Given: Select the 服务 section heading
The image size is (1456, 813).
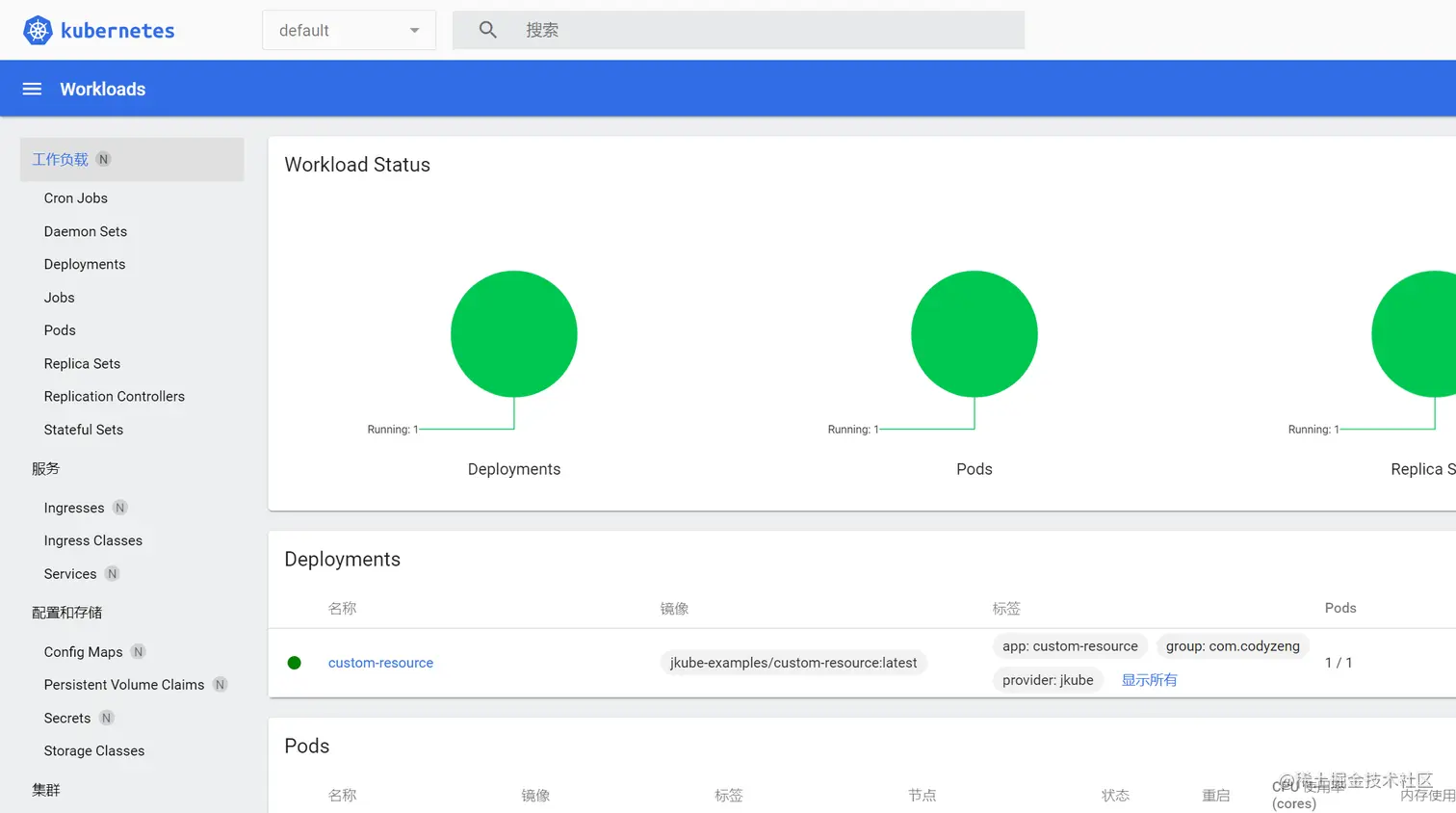Looking at the screenshot, I should tap(45, 469).
